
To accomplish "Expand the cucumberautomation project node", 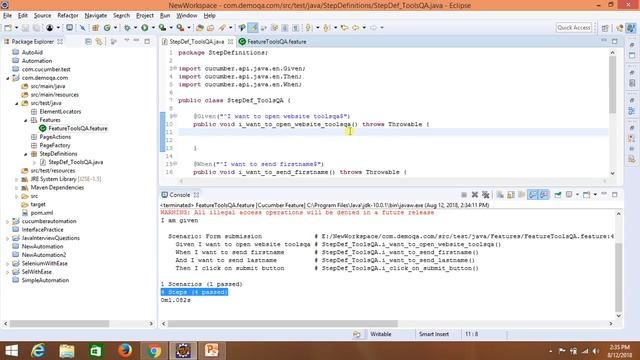I will coord(8,222).
